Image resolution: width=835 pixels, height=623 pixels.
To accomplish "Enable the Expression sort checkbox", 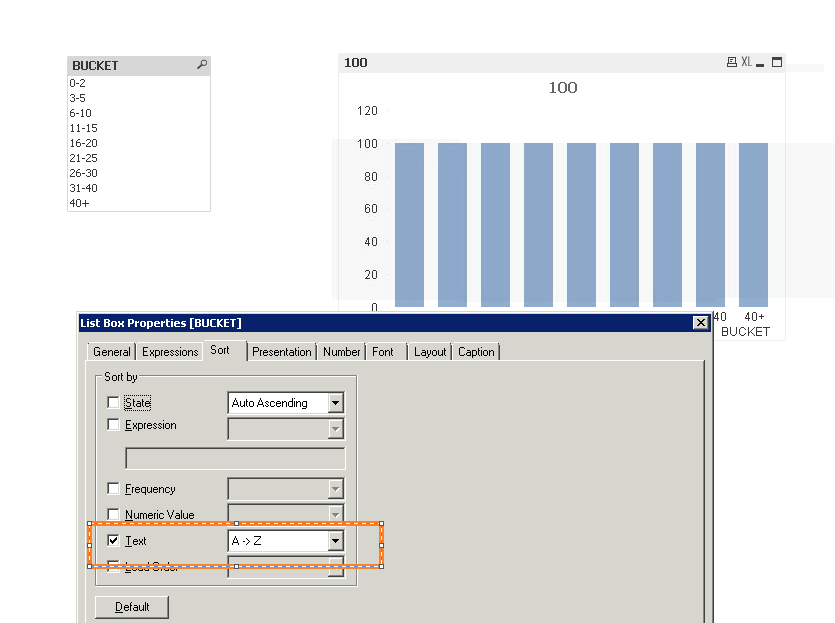I will pyautogui.click(x=113, y=424).
